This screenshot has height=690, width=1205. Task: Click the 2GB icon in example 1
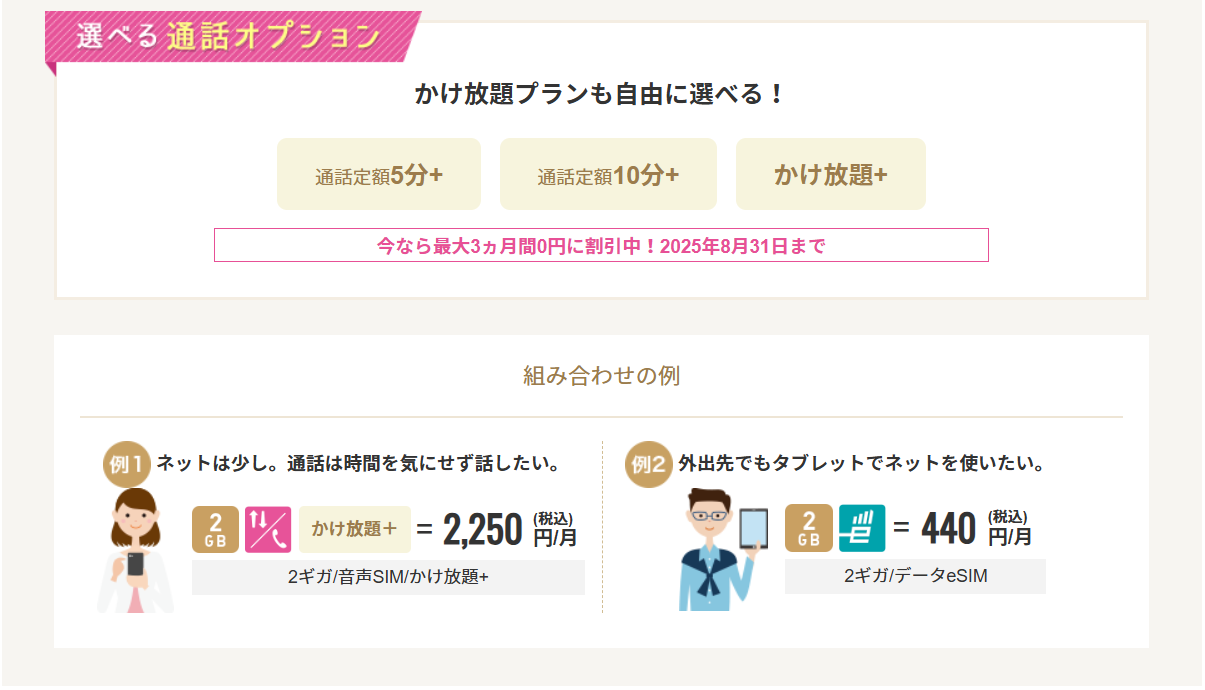click(215, 529)
